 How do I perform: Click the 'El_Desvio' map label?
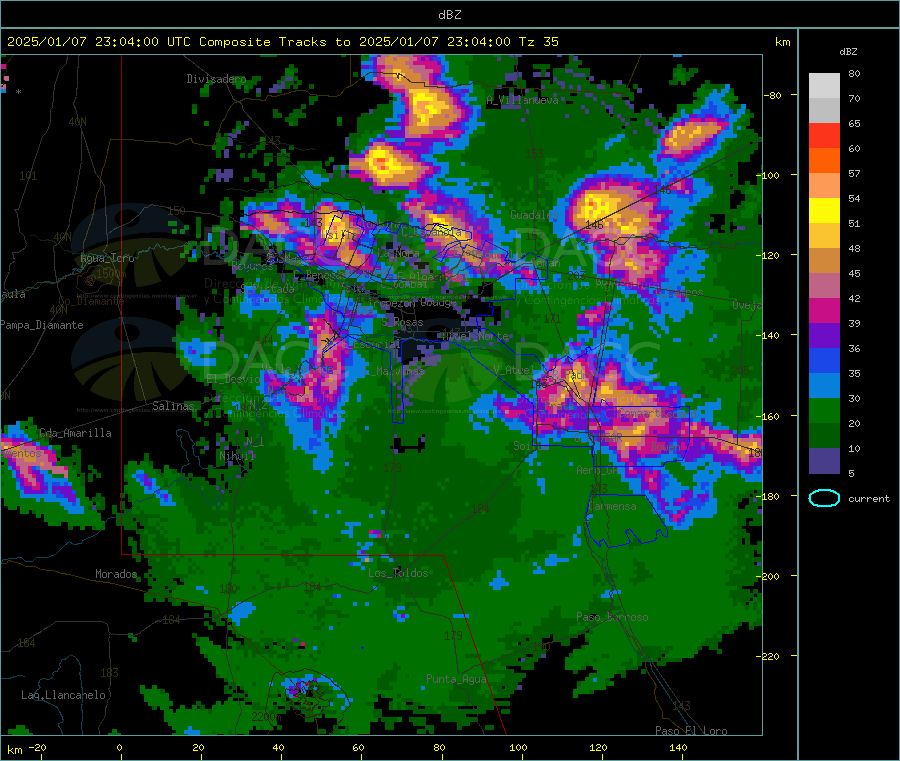click(233, 379)
